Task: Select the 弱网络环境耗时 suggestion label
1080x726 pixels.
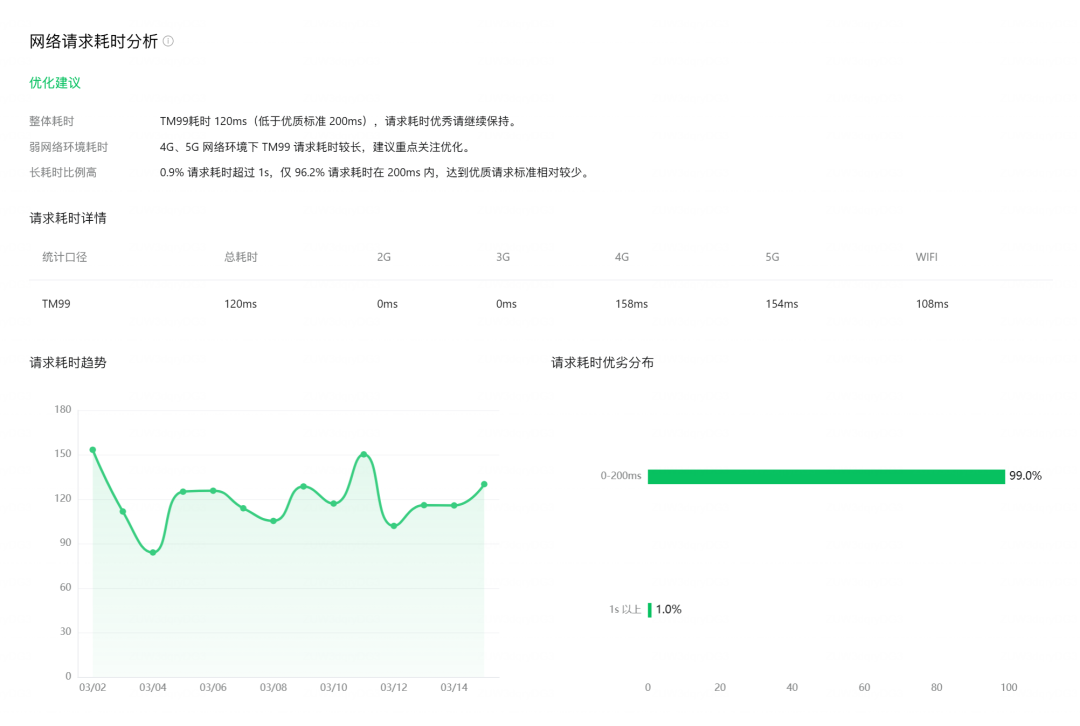Action: (x=69, y=147)
